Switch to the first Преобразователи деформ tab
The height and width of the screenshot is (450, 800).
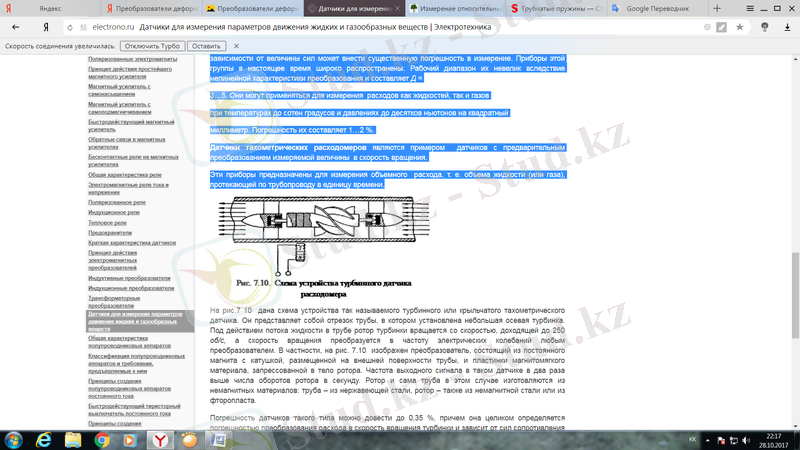(x=152, y=9)
